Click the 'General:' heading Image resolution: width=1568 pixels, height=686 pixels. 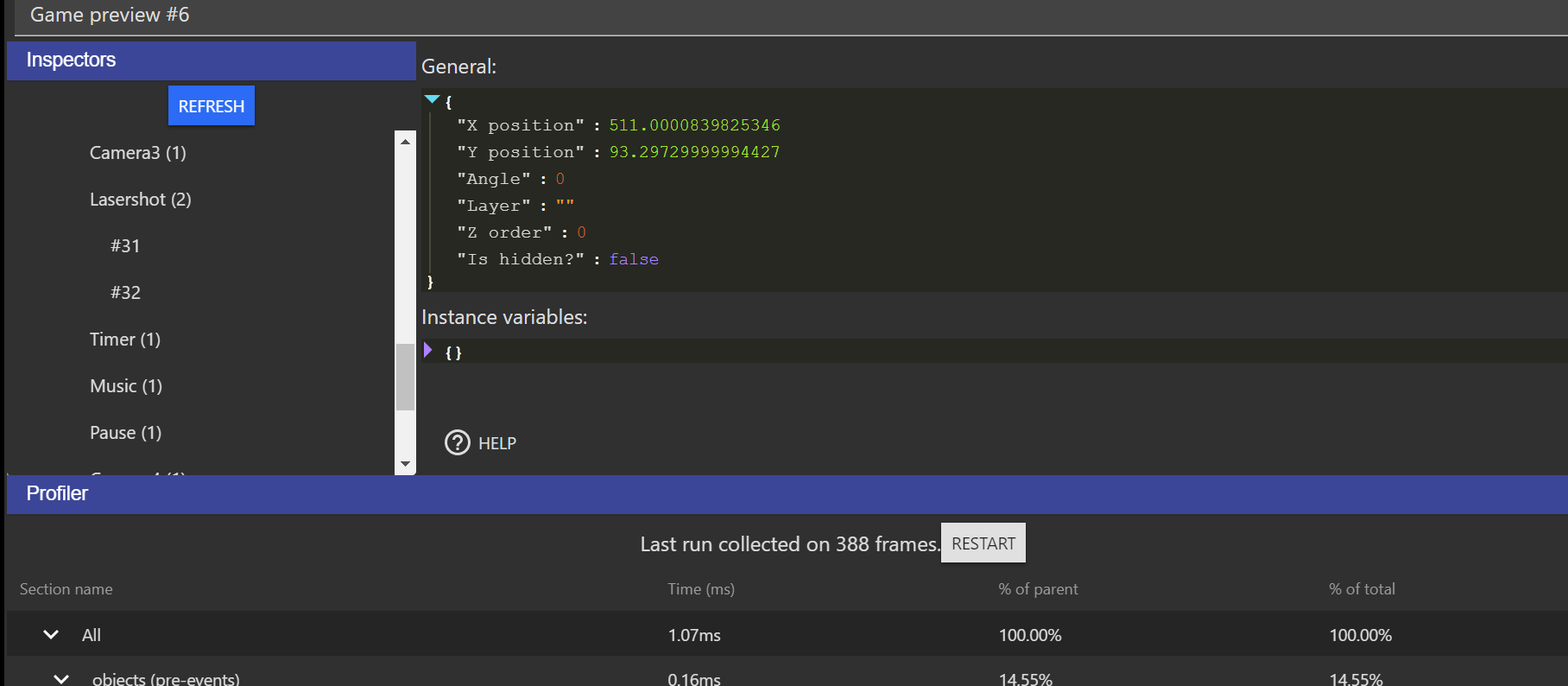[x=458, y=67]
